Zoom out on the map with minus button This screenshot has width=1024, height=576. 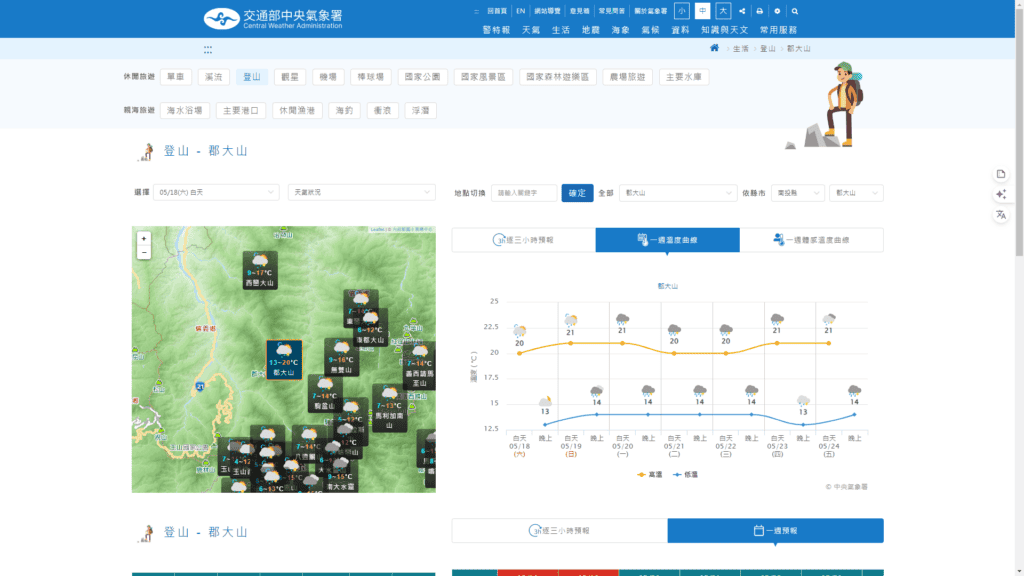tap(144, 253)
